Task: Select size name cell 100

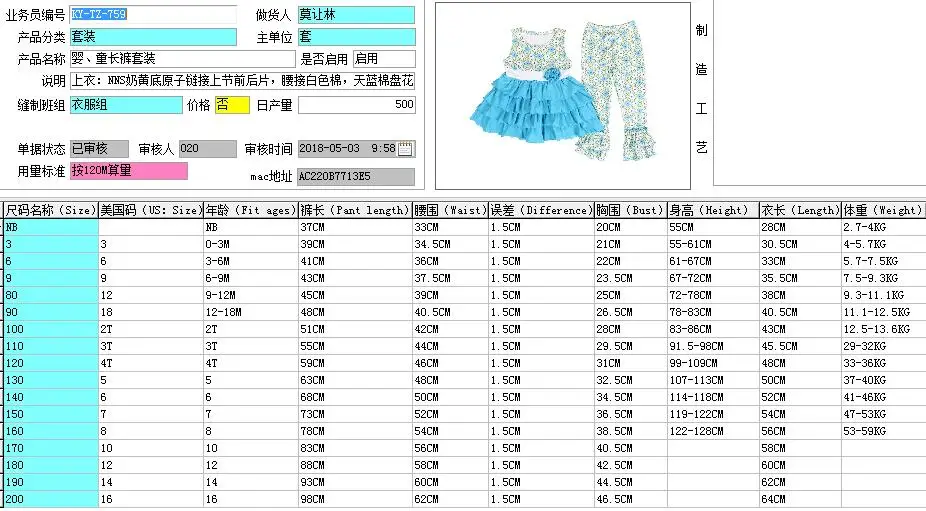Action: coord(51,330)
